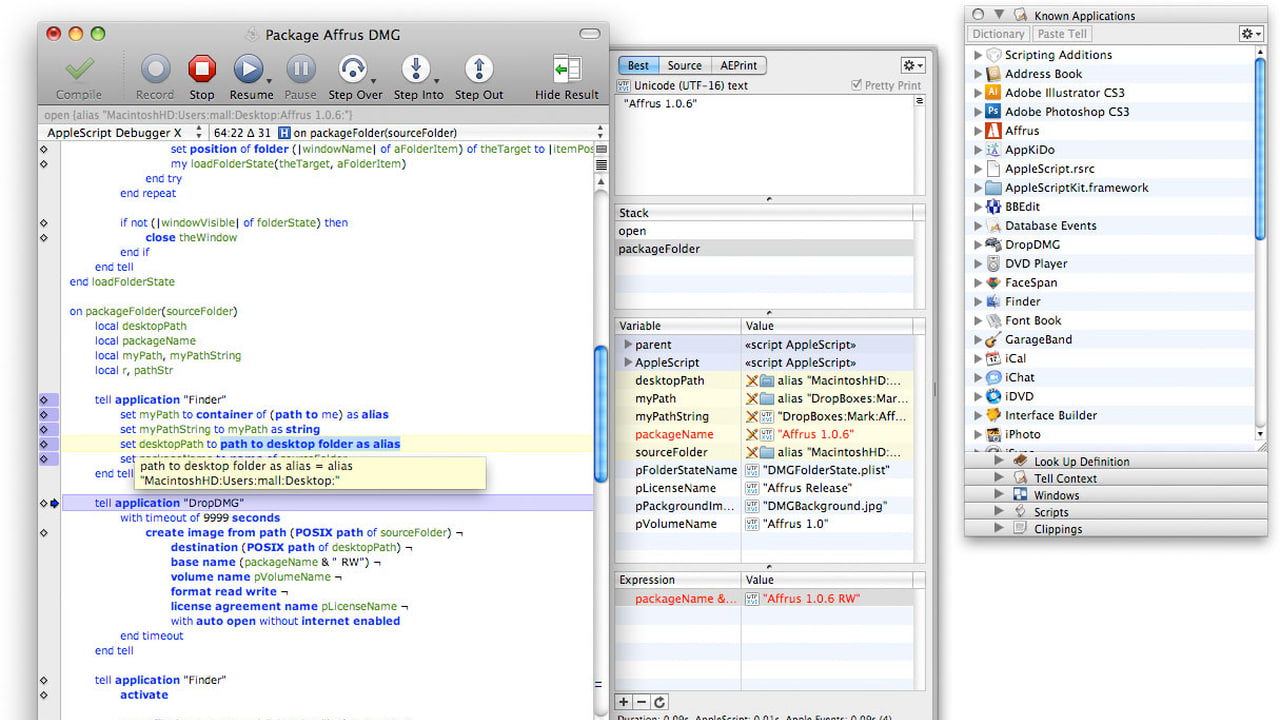Switch result view to the Best tab
This screenshot has width=1280, height=720.
pyautogui.click(x=638, y=66)
